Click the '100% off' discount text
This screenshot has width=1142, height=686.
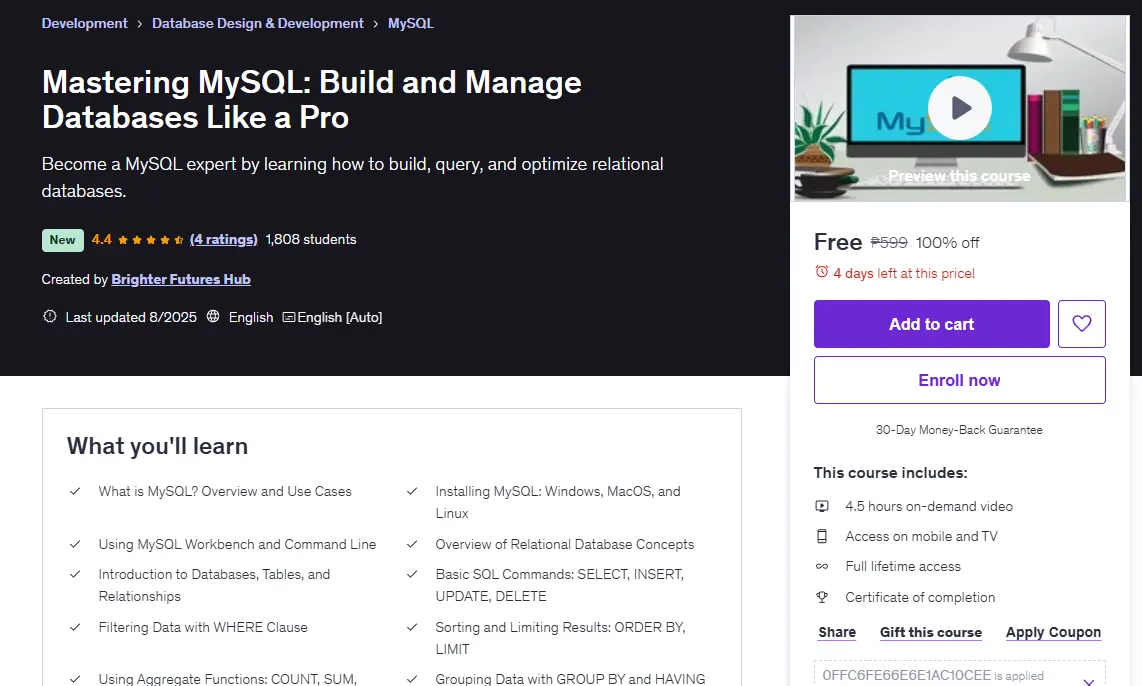(947, 243)
